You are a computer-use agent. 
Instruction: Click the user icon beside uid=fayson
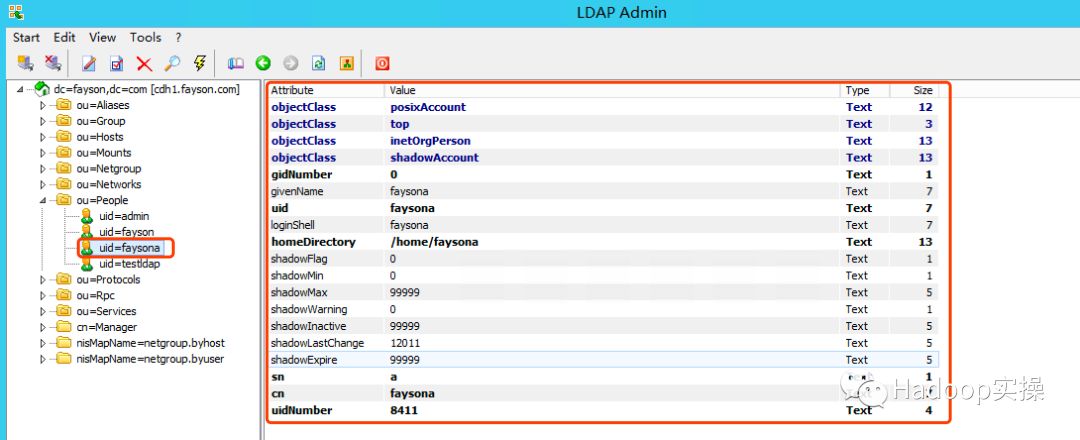pyautogui.click(x=87, y=232)
